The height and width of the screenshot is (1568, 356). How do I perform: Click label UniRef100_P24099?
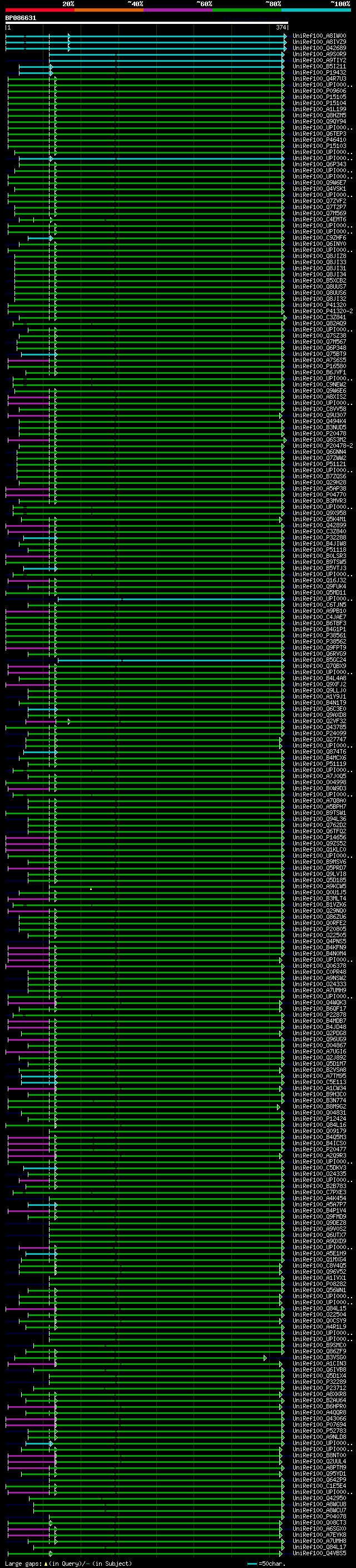point(319,734)
